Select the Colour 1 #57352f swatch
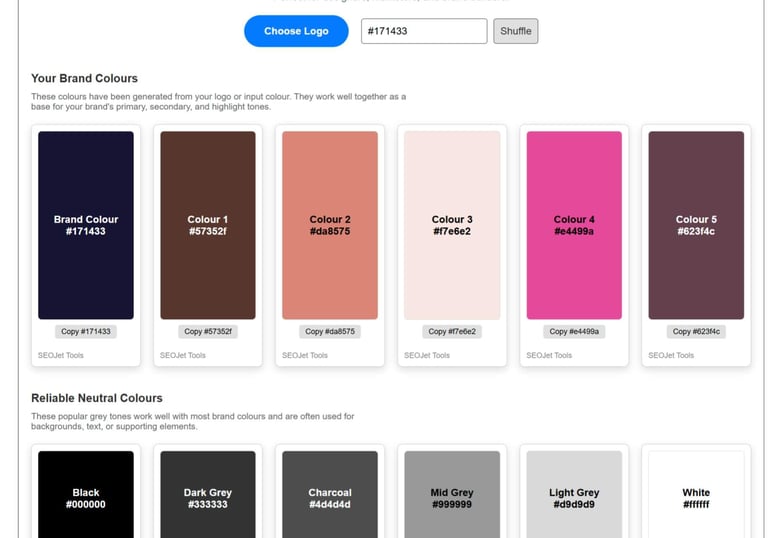Screen dimensions: 768x538 pos(208,225)
